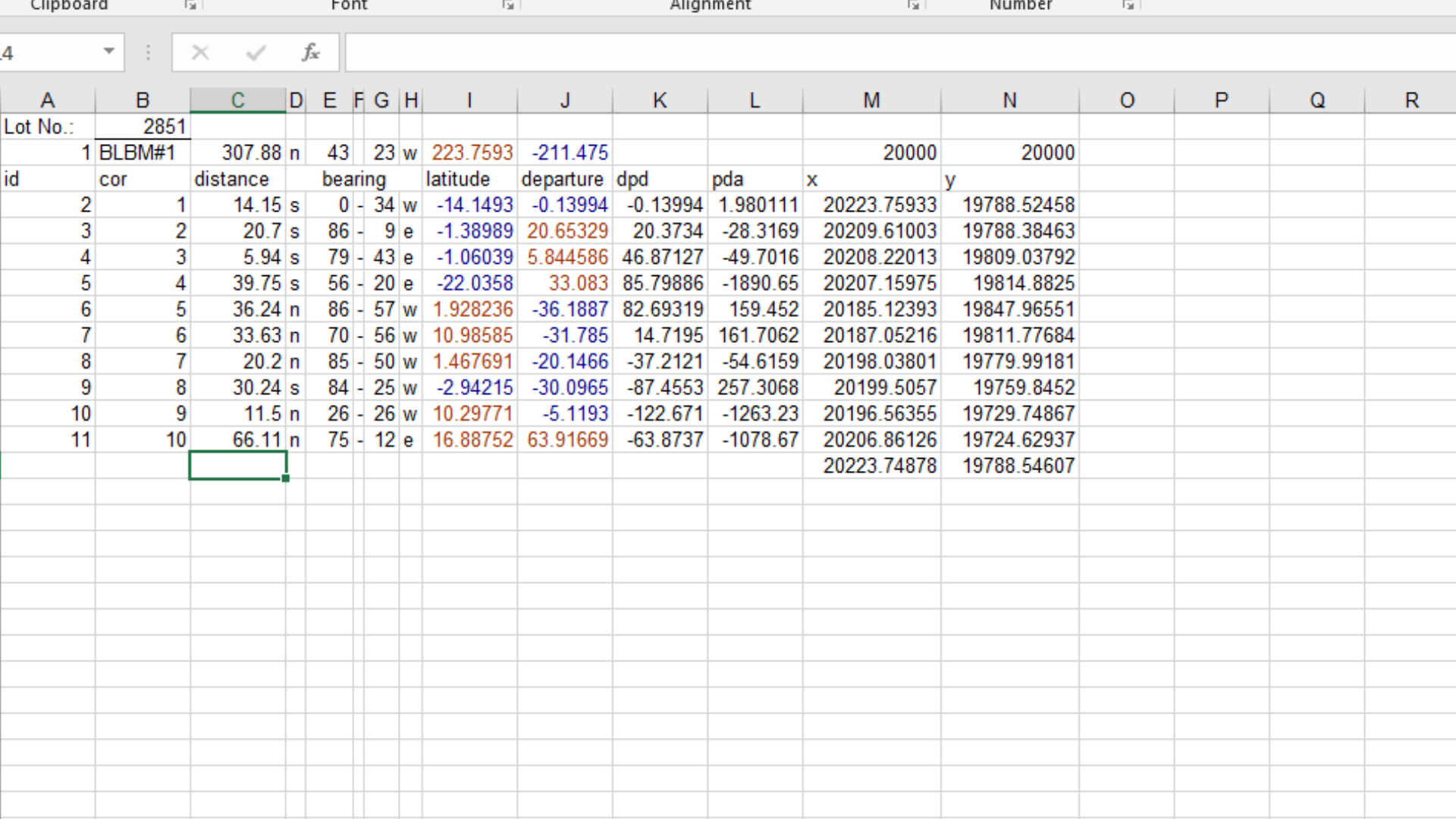Click the formula bar resize dots handle
1456x819 pixels.
(x=148, y=52)
